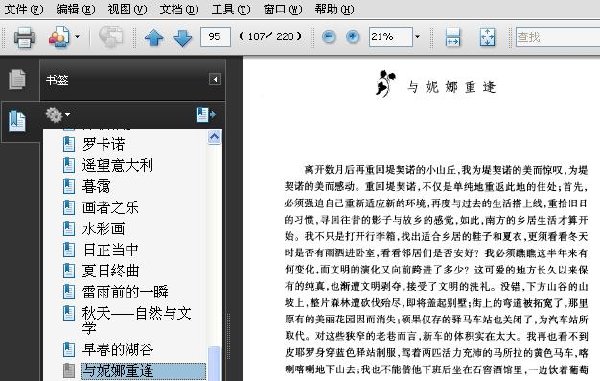Go to previous page with up arrow
Image resolution: width=600 pixels, height=381 pixels.
coord(154,37)
